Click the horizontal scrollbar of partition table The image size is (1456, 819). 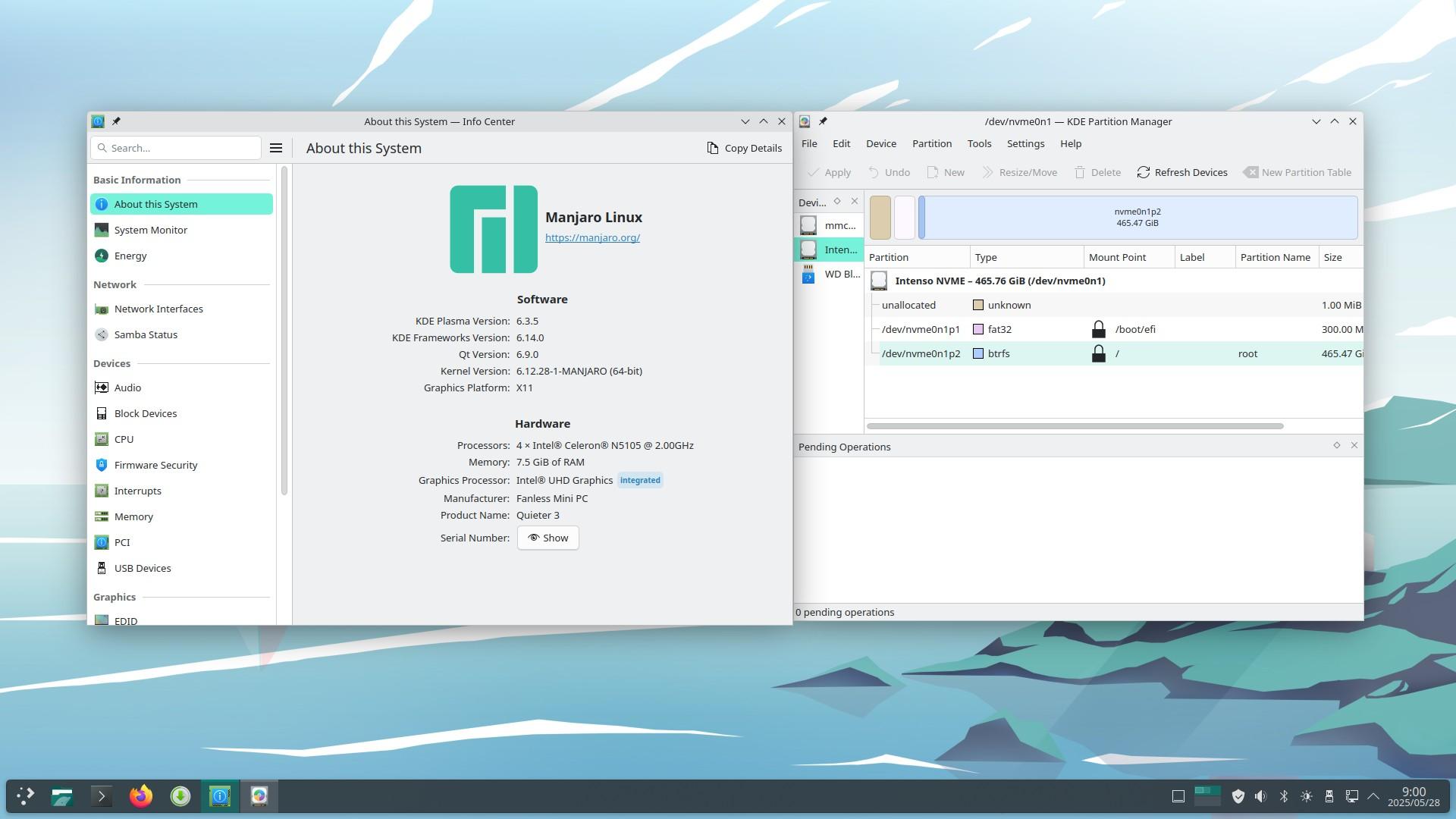1075,426
